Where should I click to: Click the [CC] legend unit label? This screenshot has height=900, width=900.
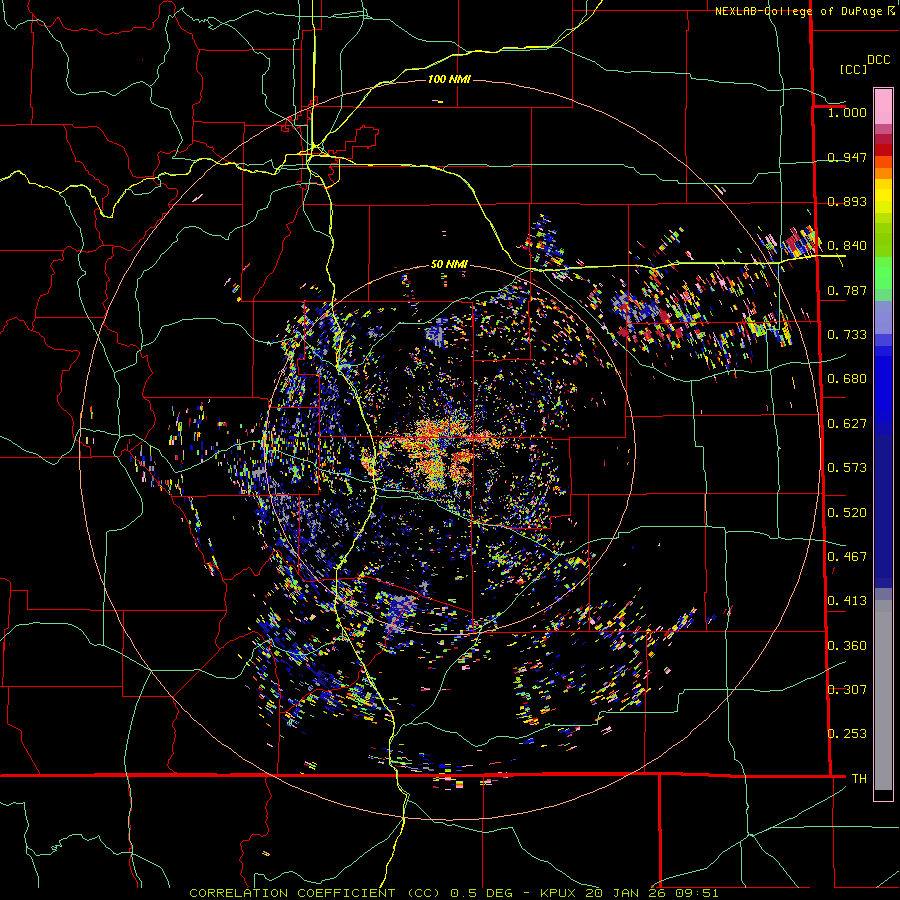click(854, 69)
